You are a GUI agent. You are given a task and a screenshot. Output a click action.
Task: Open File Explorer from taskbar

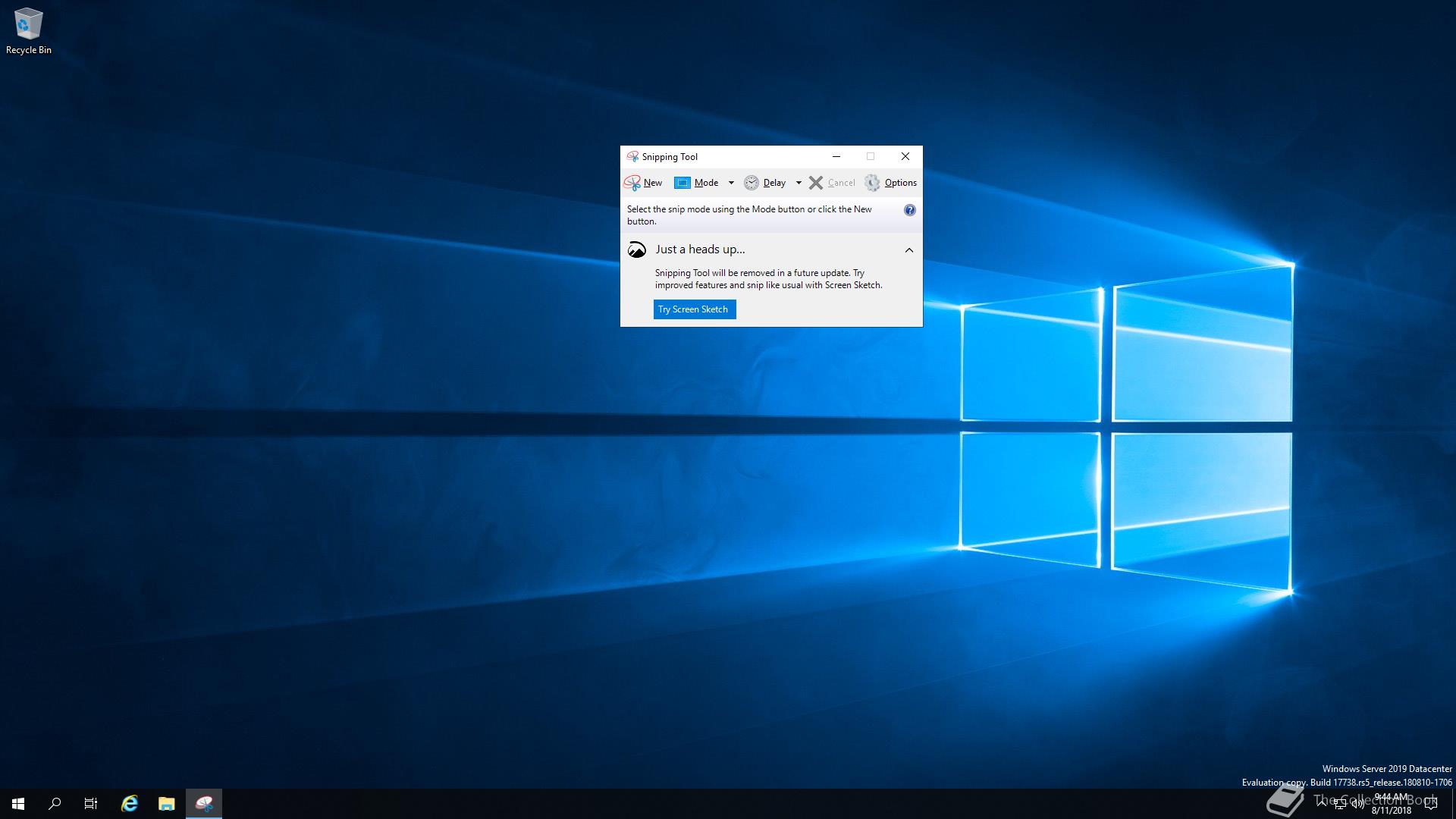pyautogui.click(x=166, y=804)
